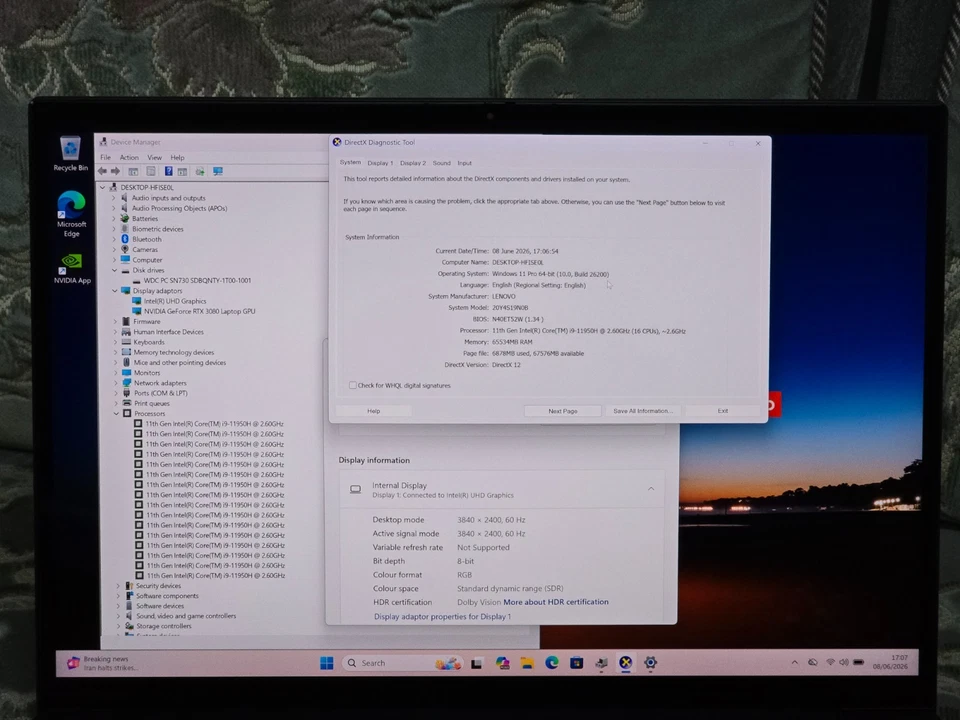Click the battery icon in system tray
The height and width of the screenshot is (720, 960).
click(858, 662)
